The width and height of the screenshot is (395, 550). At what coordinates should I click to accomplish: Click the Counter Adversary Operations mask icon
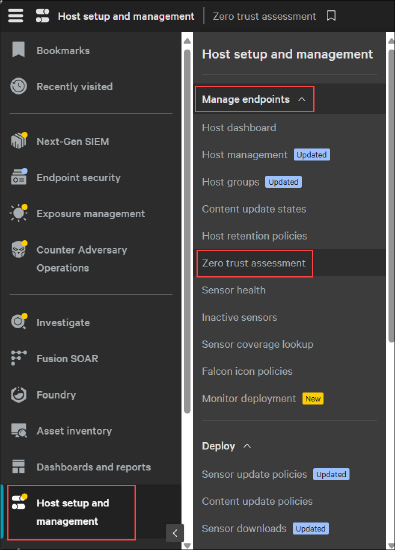tap(19, 249)
